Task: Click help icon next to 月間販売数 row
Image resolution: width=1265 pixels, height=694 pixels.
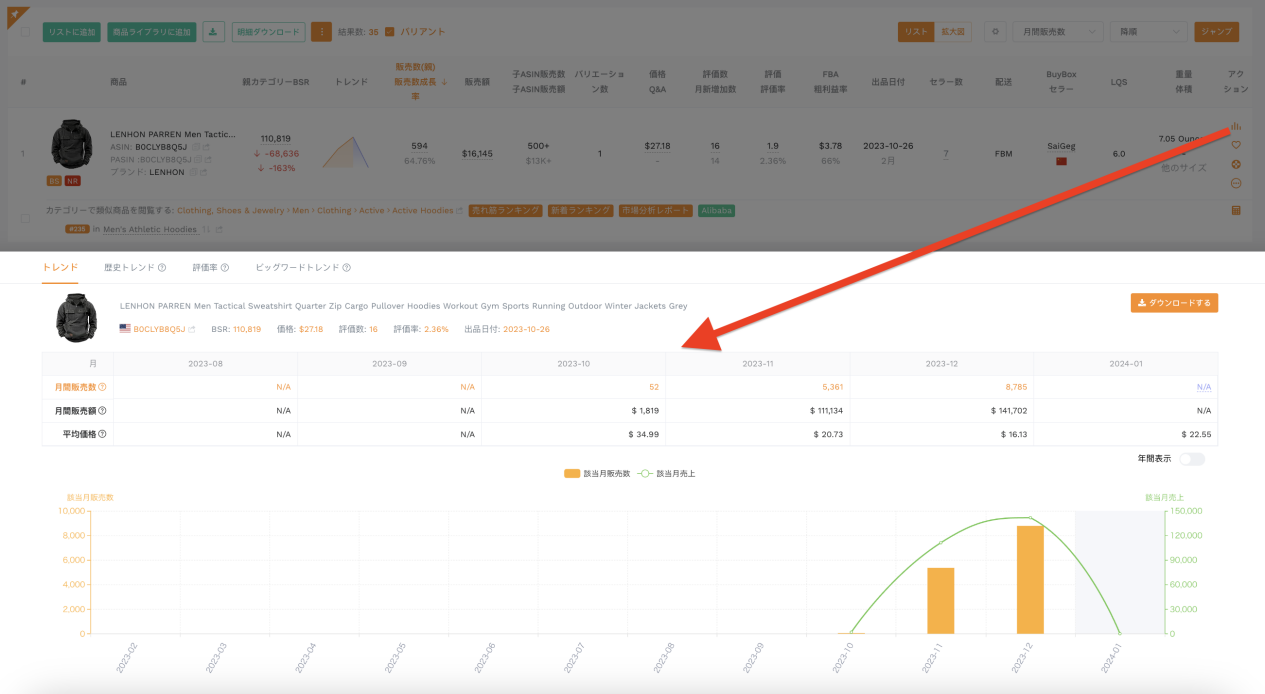Action: point(102,387)
